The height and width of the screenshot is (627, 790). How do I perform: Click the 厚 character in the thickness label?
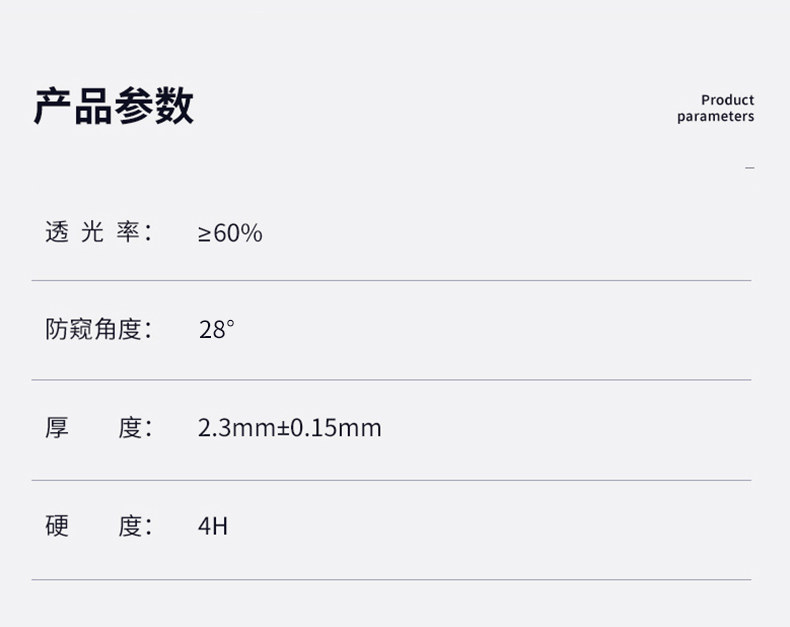(x=57, y=428)
